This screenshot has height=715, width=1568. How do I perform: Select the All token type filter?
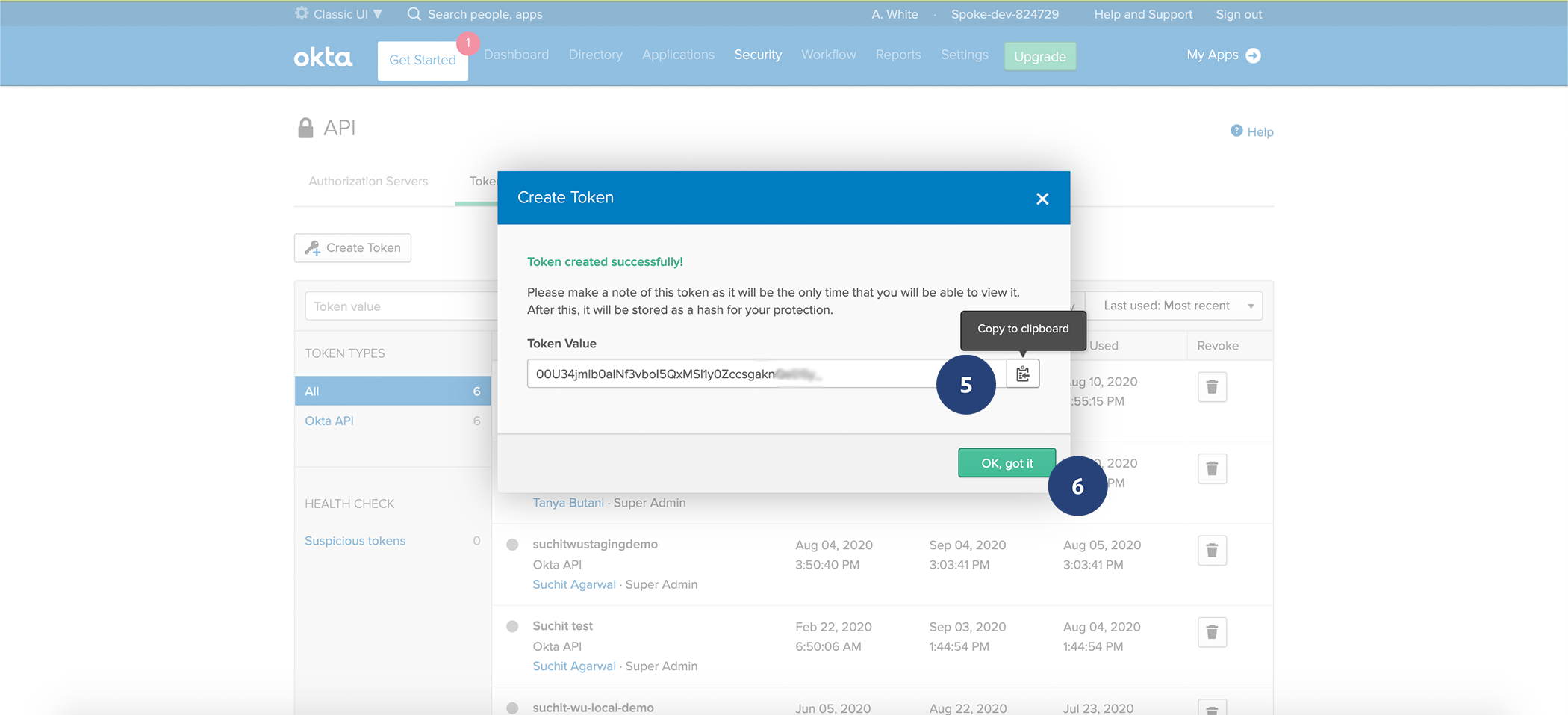393,391
